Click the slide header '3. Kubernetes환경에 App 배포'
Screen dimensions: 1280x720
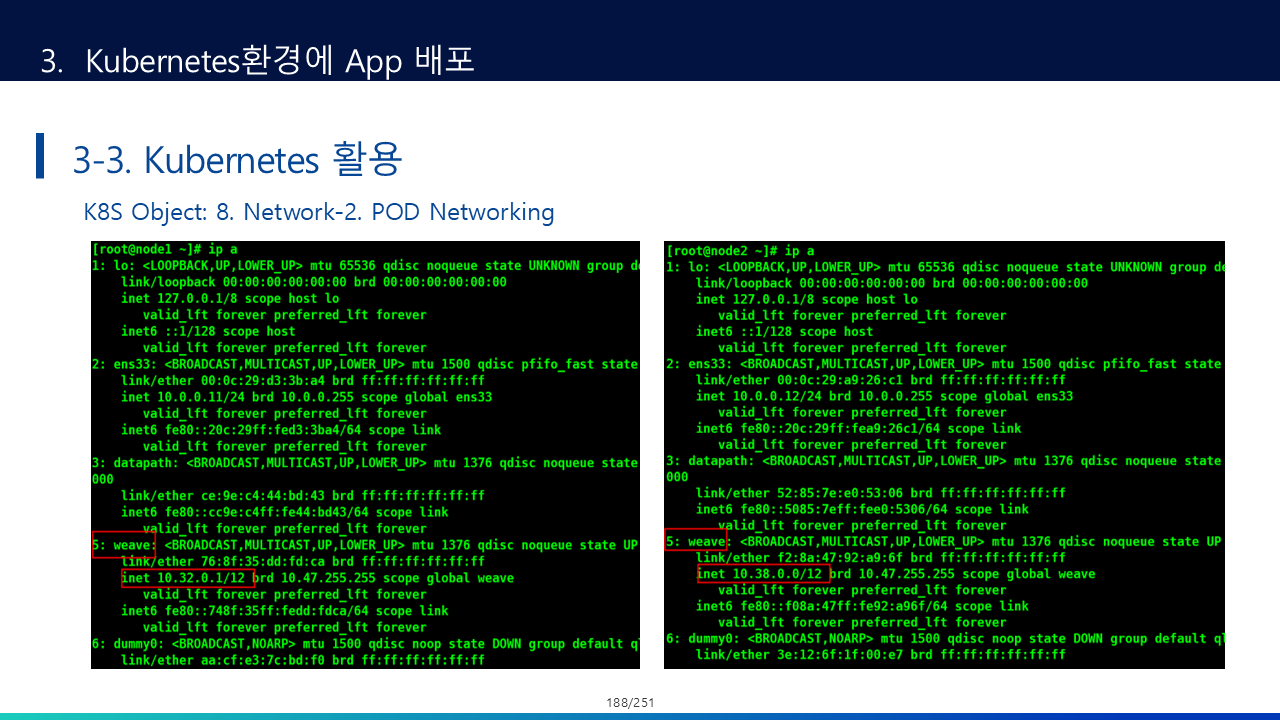(257, 60)
